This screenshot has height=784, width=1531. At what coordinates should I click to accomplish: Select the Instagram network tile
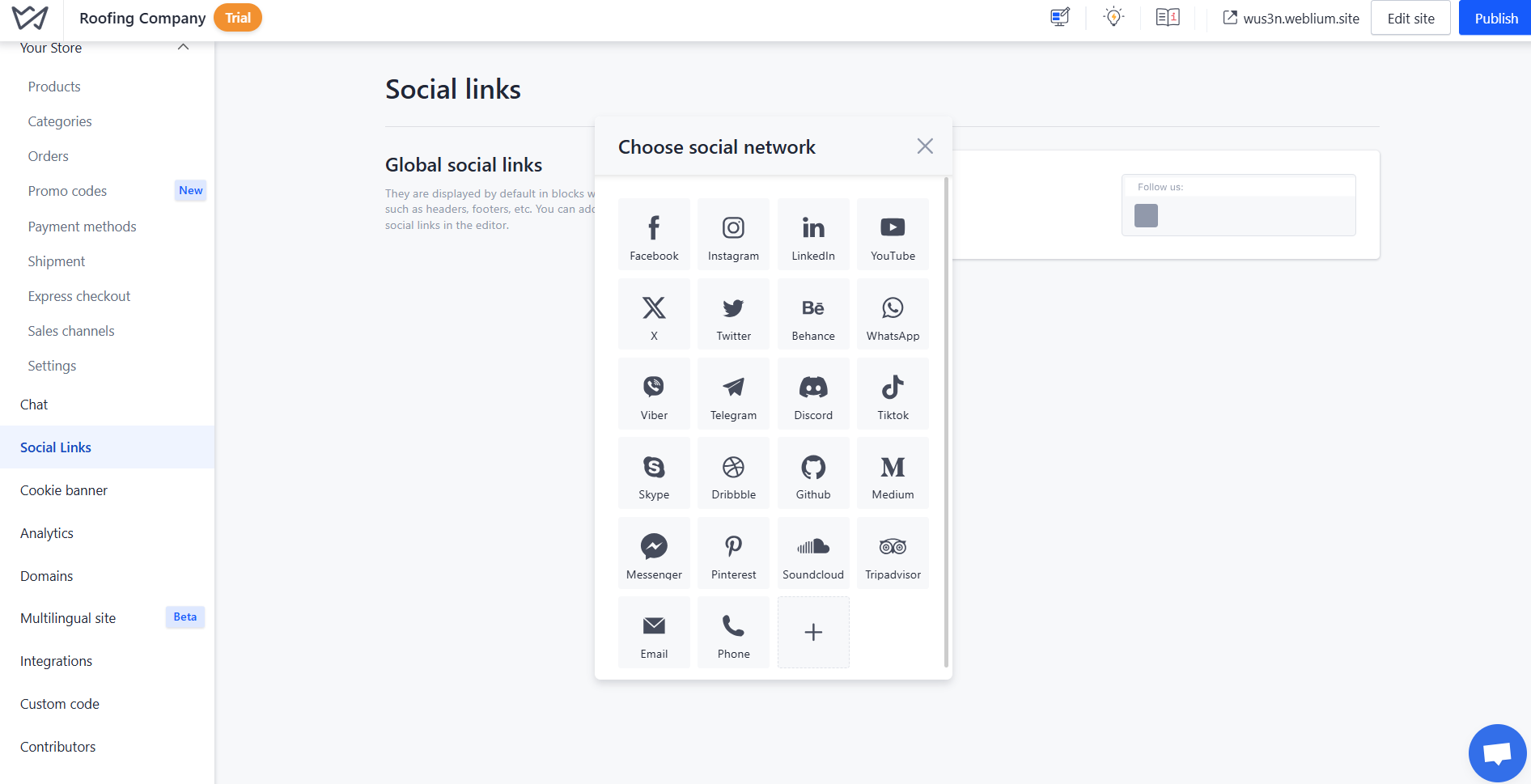733,235
